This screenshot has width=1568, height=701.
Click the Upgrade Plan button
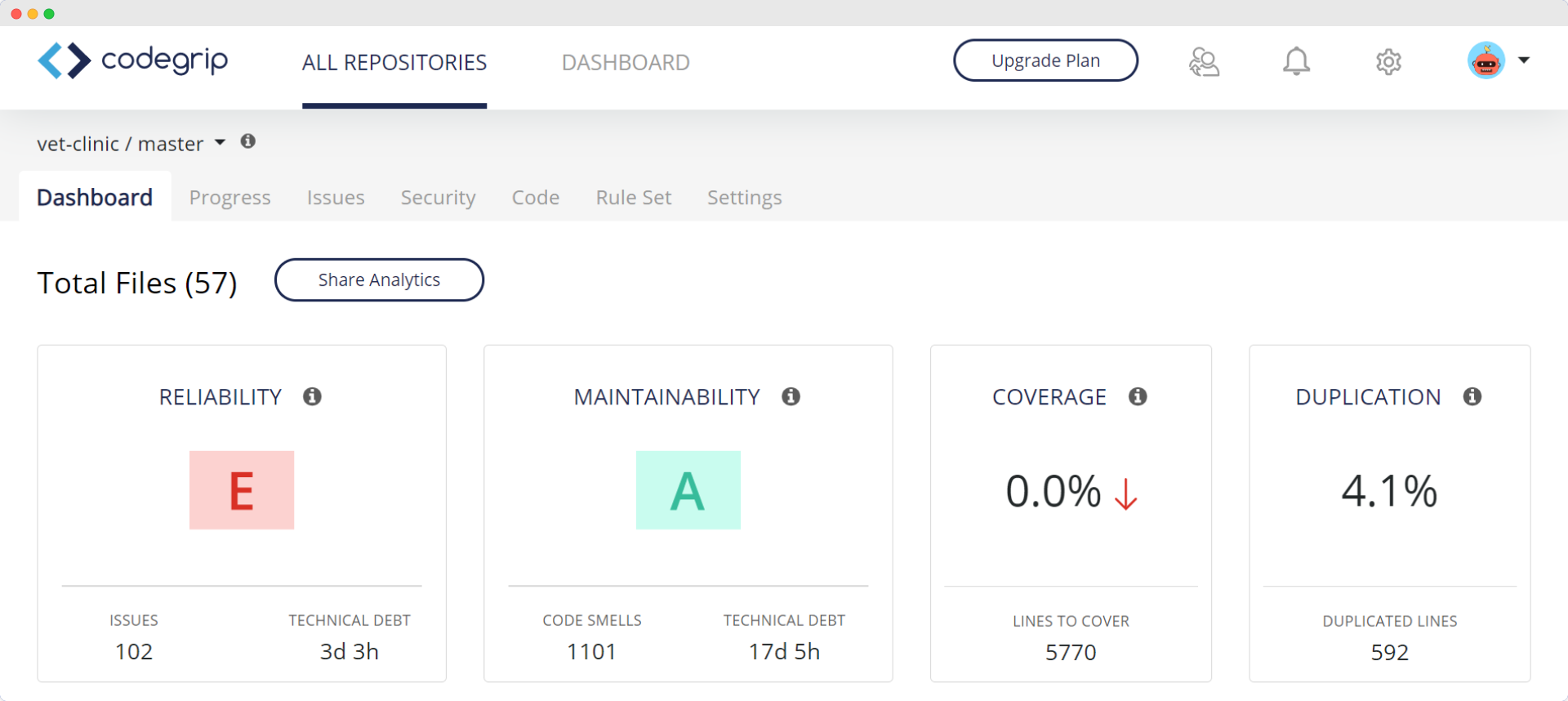(x=1045, y=60)
